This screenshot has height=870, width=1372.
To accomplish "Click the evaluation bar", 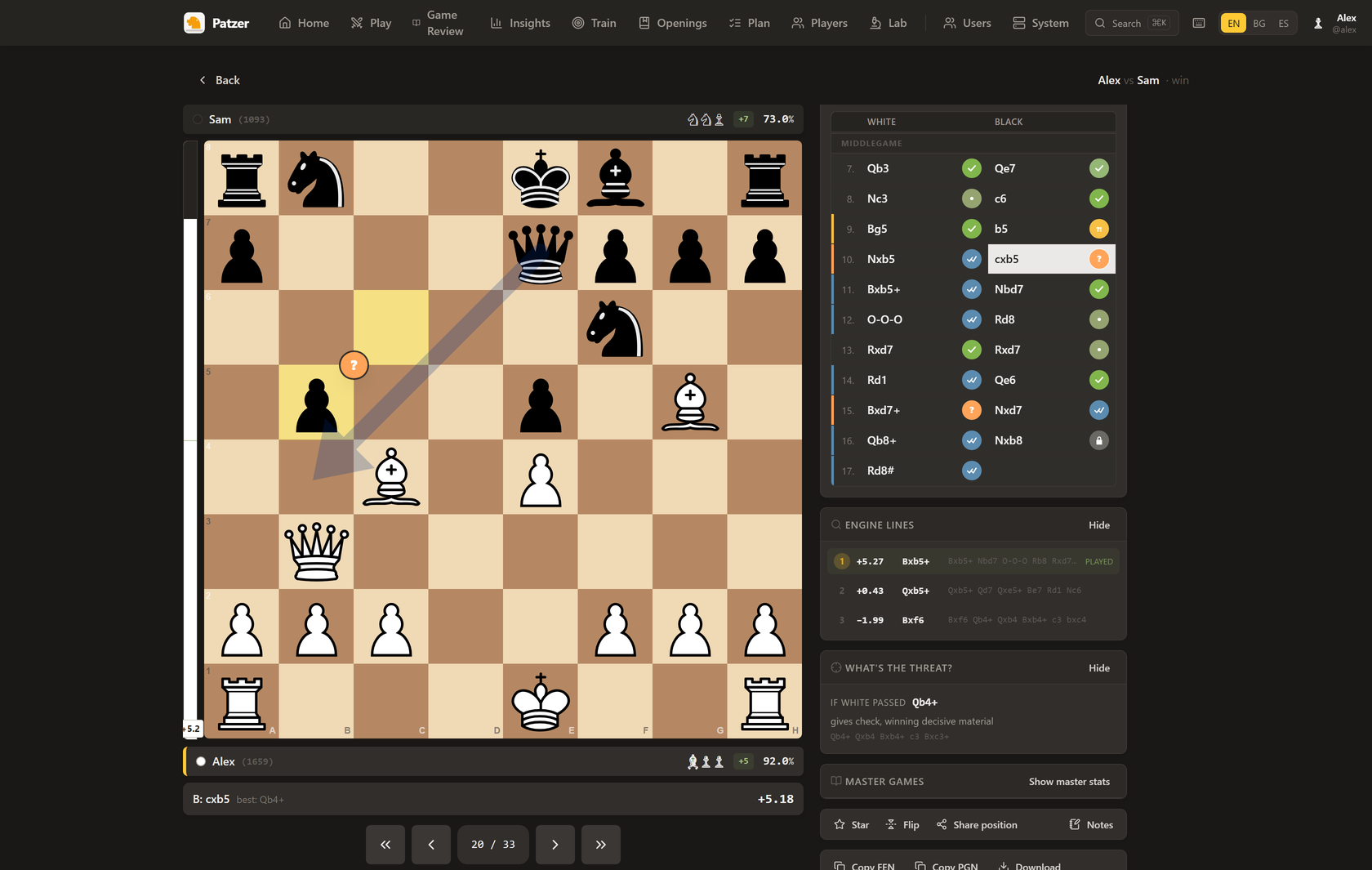I will (190, 439).
